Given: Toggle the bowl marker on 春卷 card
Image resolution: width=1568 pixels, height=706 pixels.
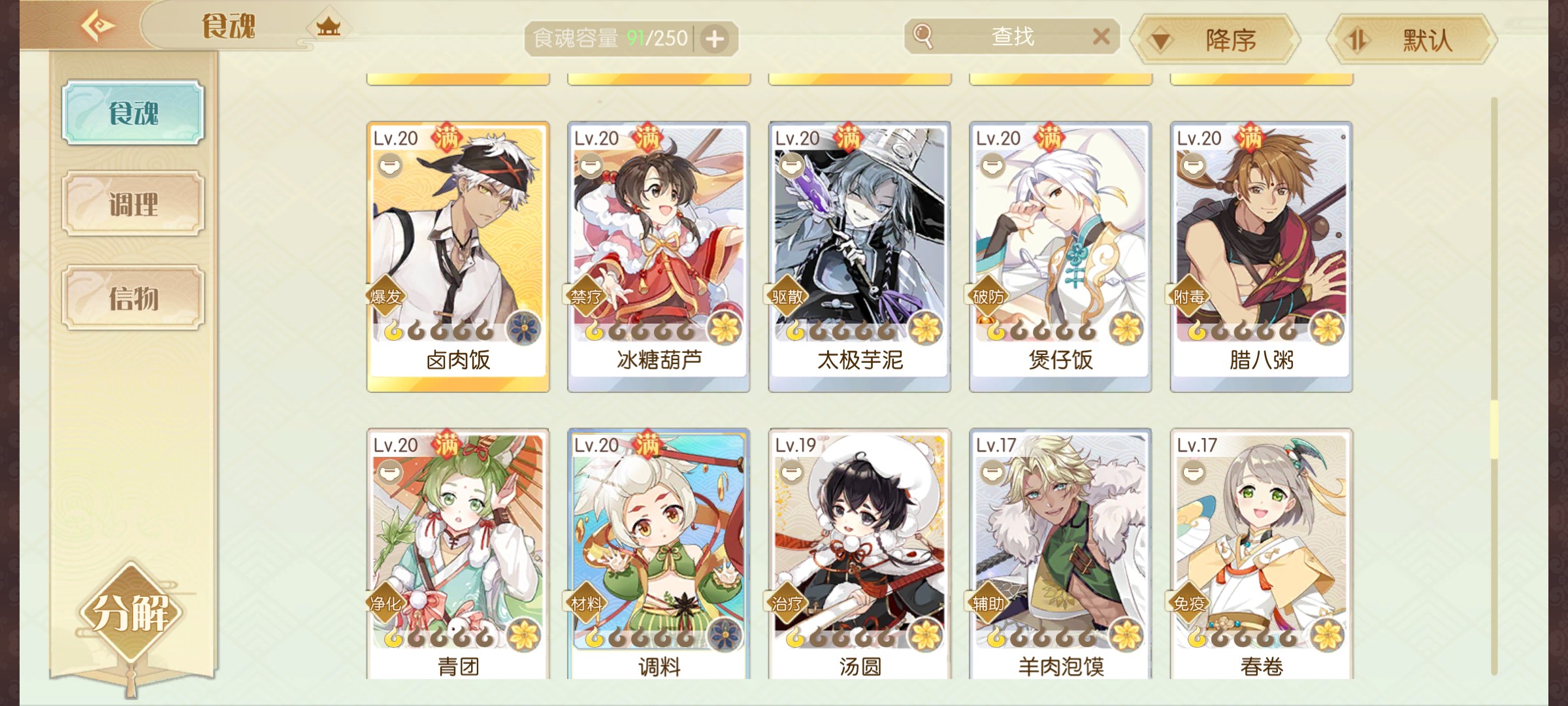Looking at the screenshot, I should [x=1193, y=472].
